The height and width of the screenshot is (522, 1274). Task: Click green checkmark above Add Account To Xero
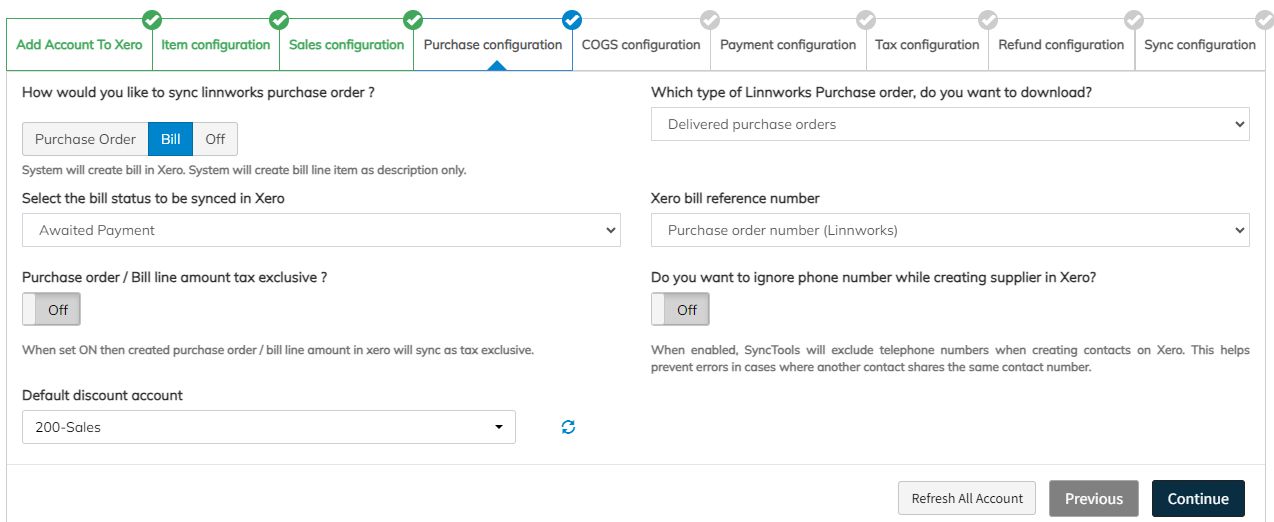coord(151,19)
